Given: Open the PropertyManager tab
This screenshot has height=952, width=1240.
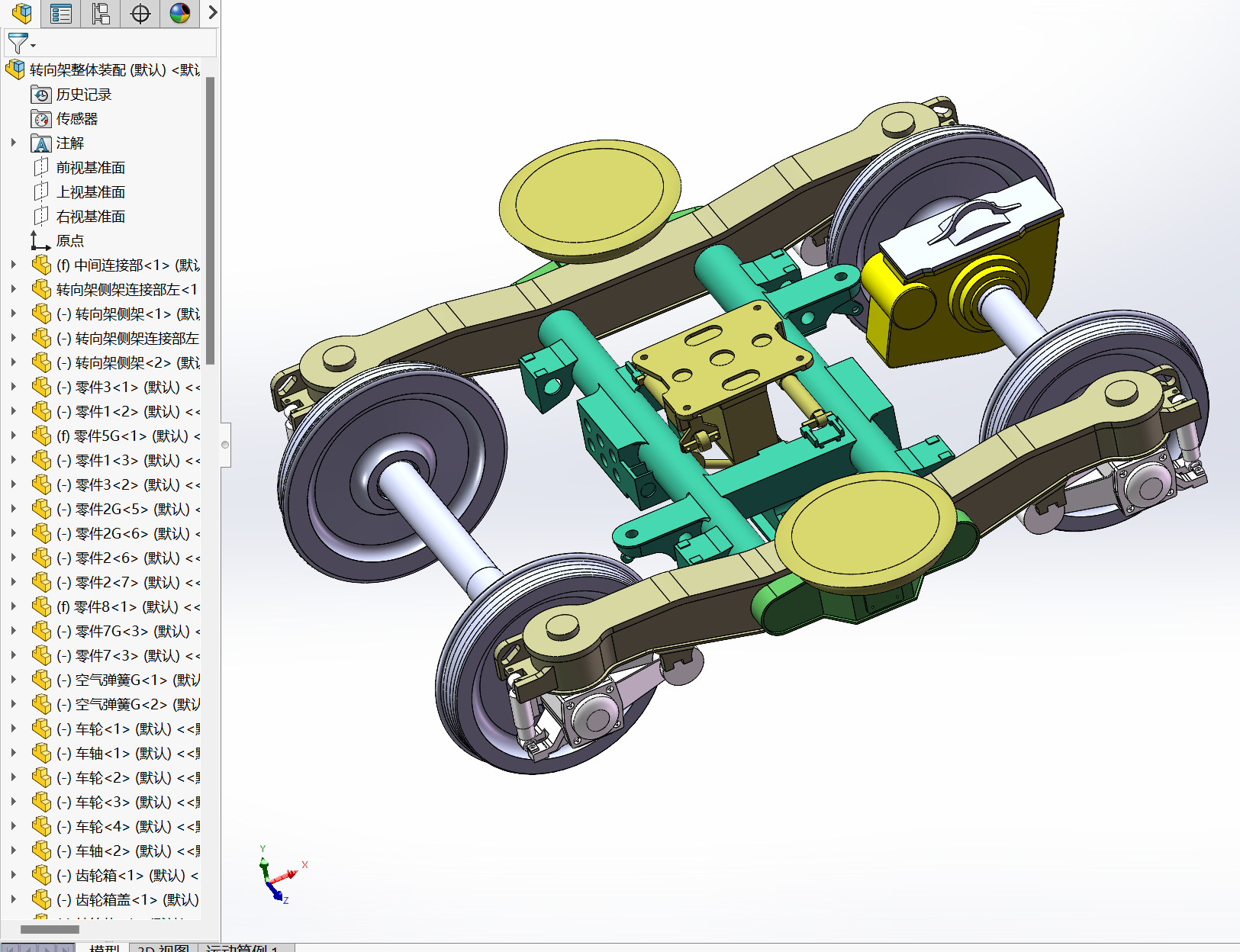Looking at the screenshot, I should pyautogui.click(x=61, y=13).
